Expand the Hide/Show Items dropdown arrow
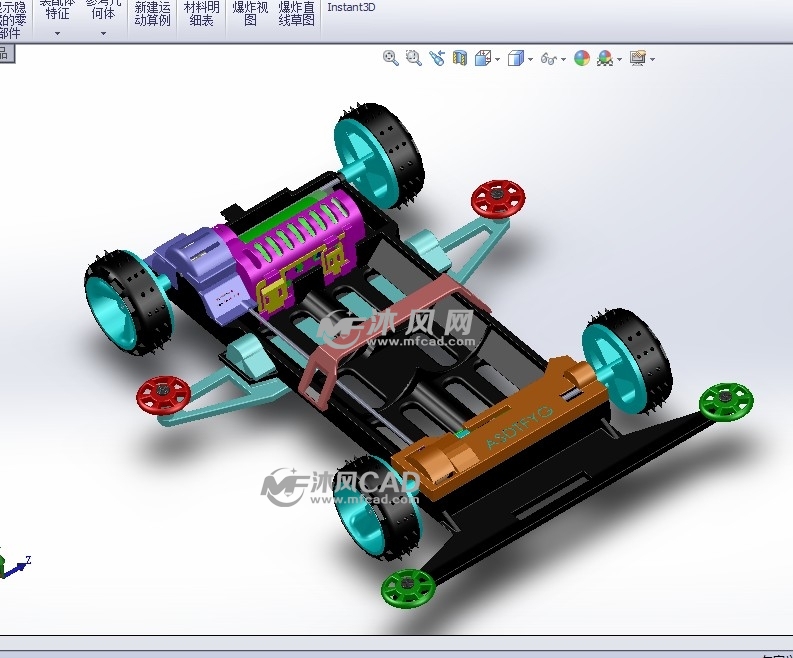793x658 pixels. (x=563, y=60)
